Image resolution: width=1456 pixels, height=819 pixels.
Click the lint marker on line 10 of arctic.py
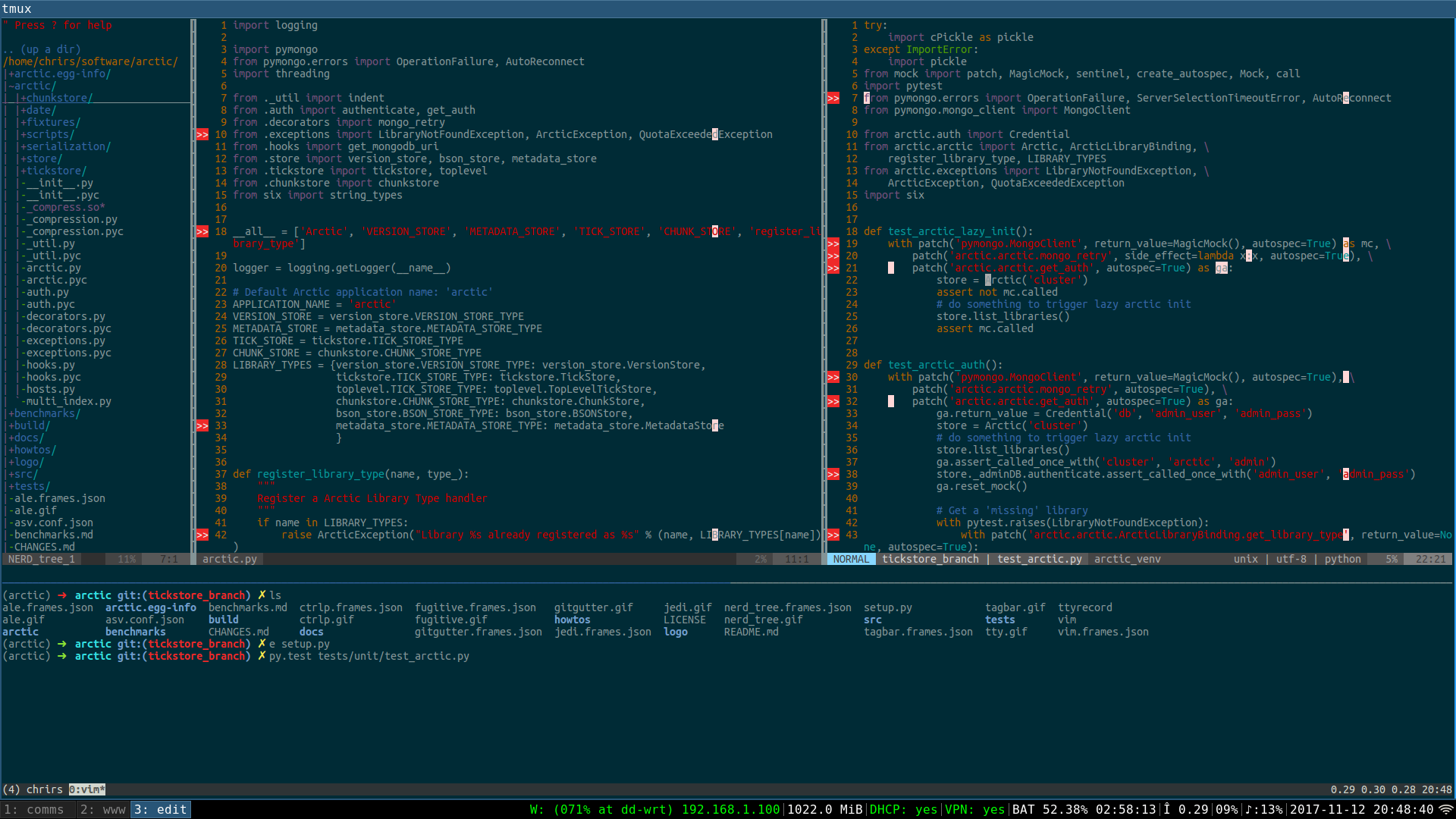[x=202, y=134]
